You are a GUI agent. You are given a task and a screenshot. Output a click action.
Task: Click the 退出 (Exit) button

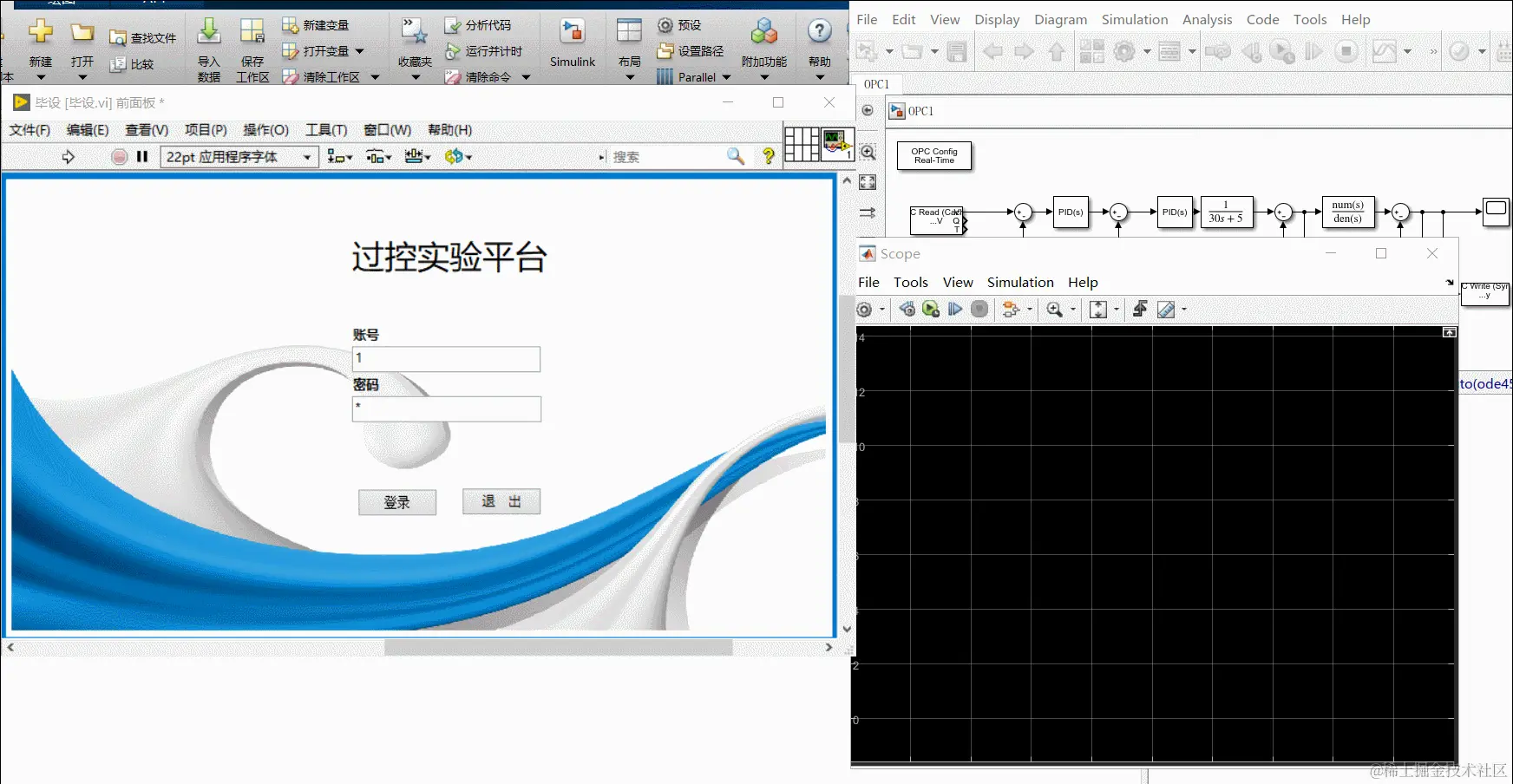(x=501, y=501)
